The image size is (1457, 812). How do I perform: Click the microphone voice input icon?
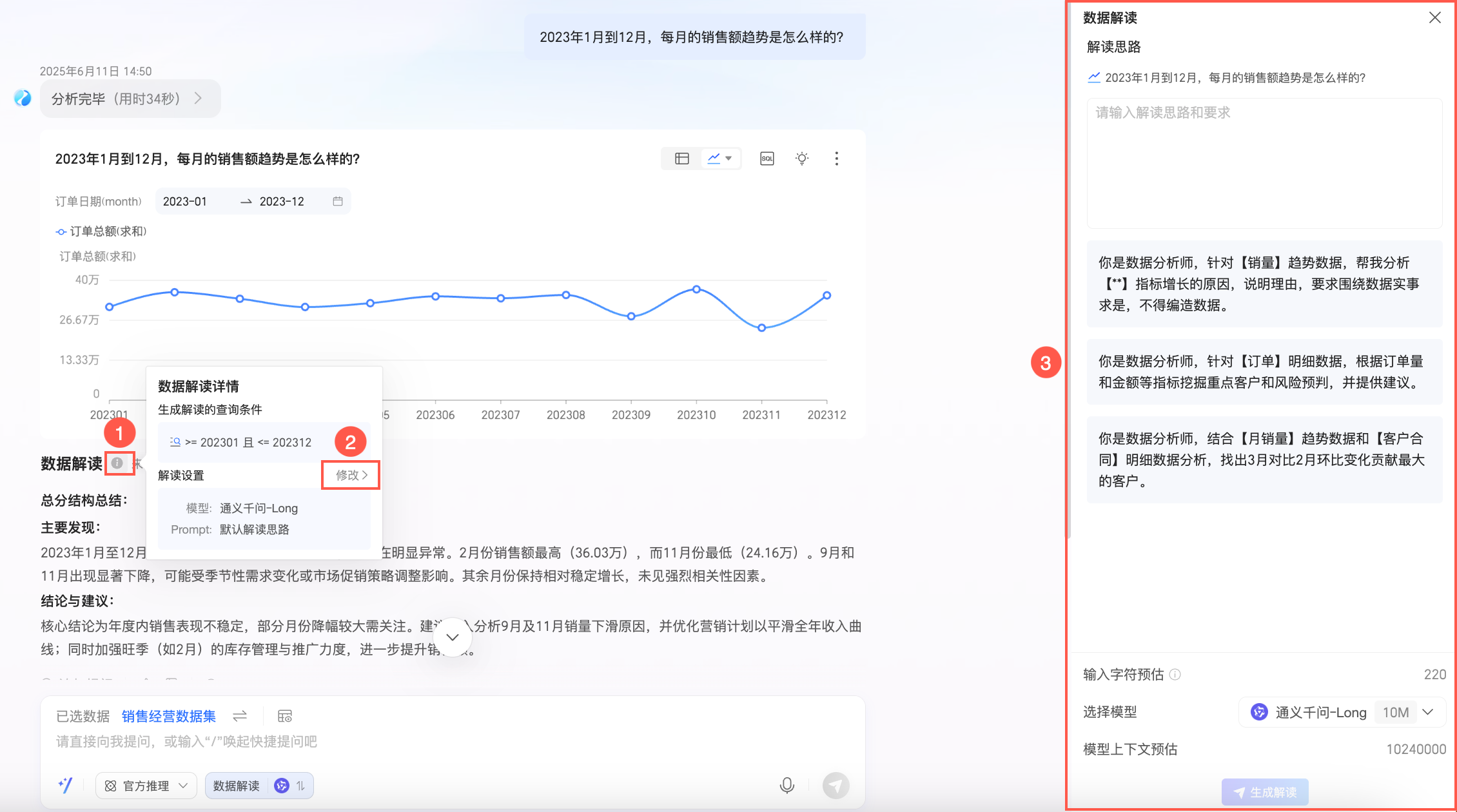click(x=787, y=785)
